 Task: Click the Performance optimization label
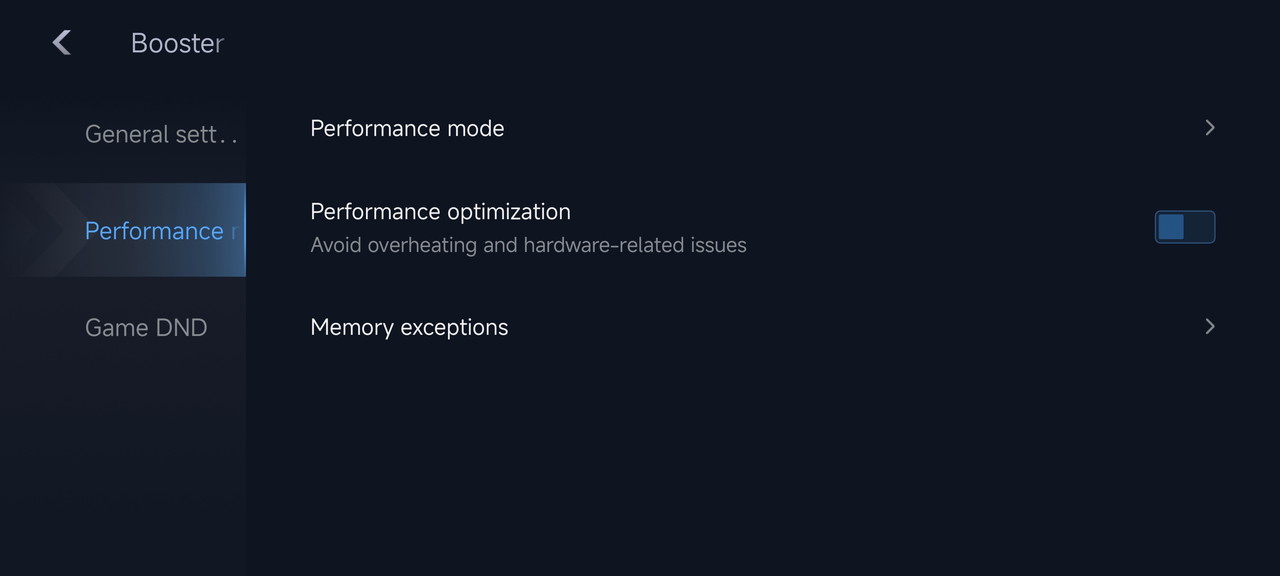coord(440,212)
